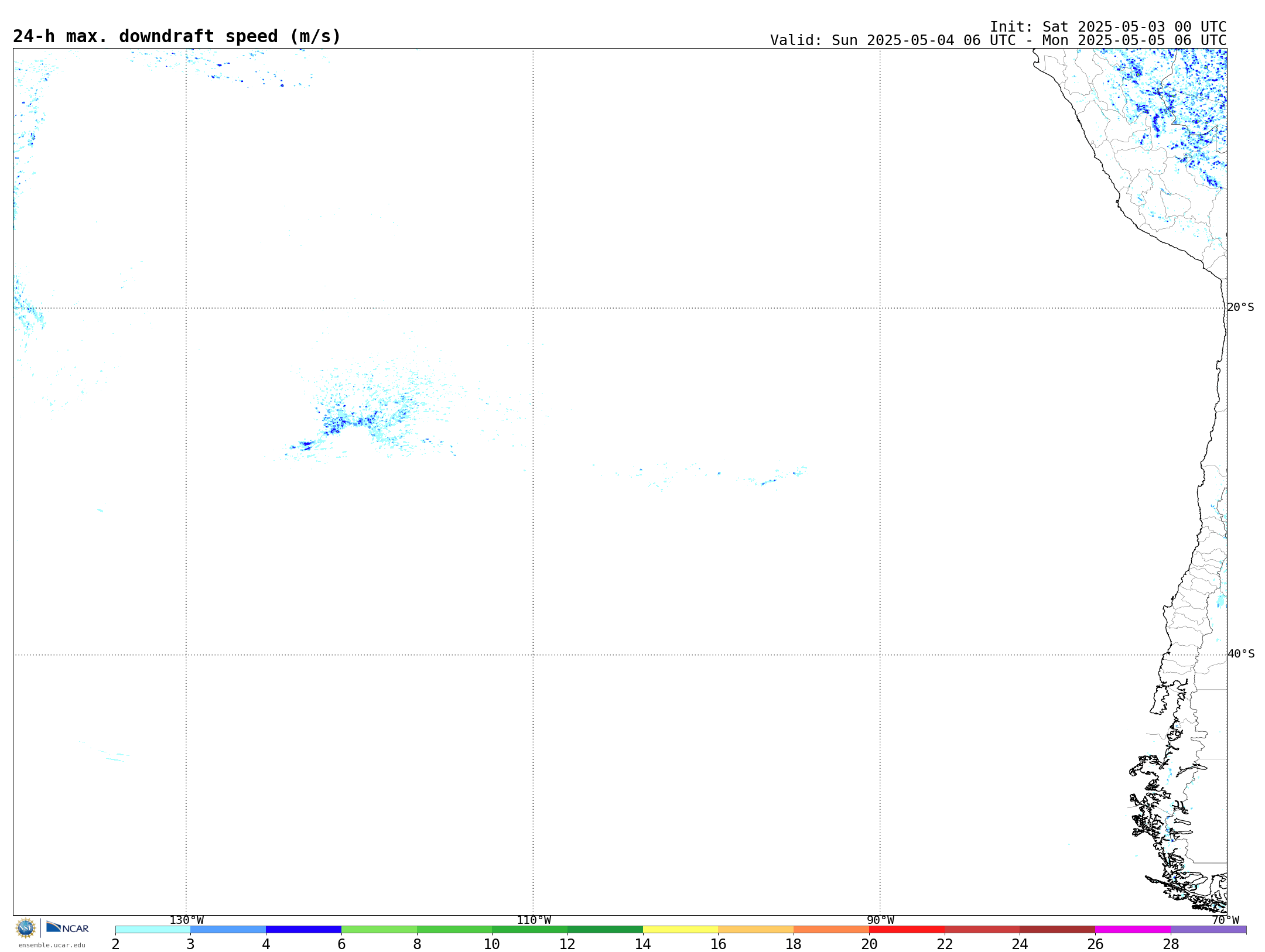Click the 'Init: Sat 2025-05-03 00 UTC' line
Screen dimensions: 1265x952
click(1108, 27)
